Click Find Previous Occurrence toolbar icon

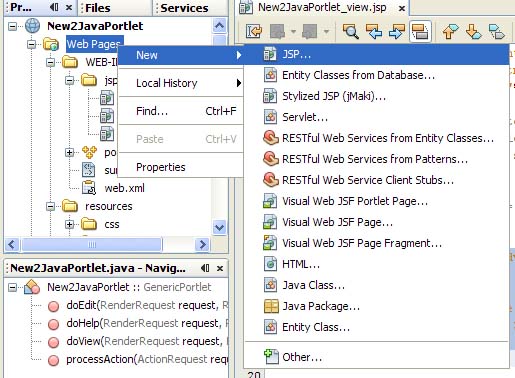(x=374, y=32)
